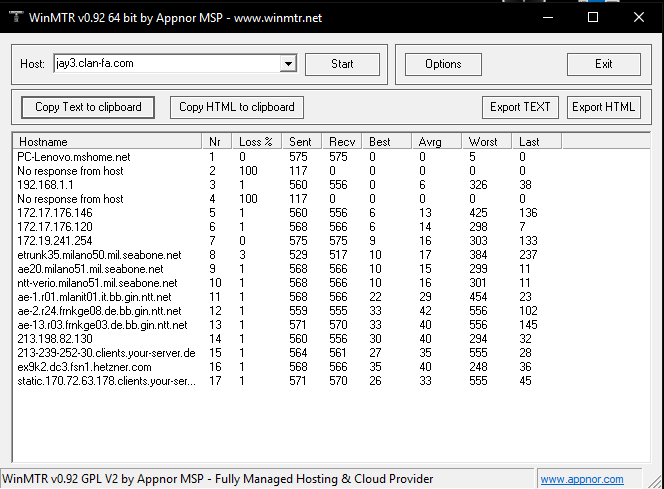
Task: Click the Loss % column header
Action: pyautogui.click(x=257, y=142)
